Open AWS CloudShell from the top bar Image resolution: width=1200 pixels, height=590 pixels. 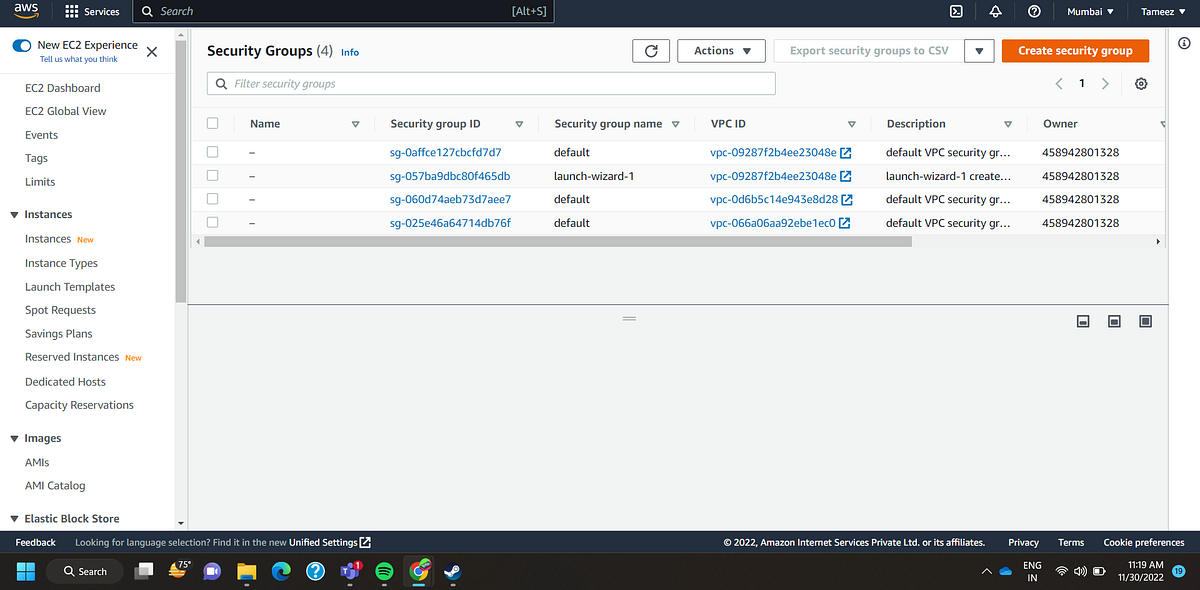click(956, 11)
